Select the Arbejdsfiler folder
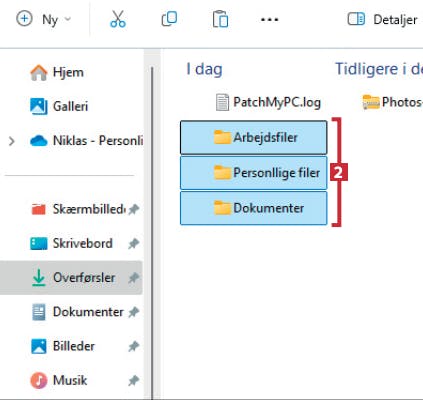 [x=254, y=137]
